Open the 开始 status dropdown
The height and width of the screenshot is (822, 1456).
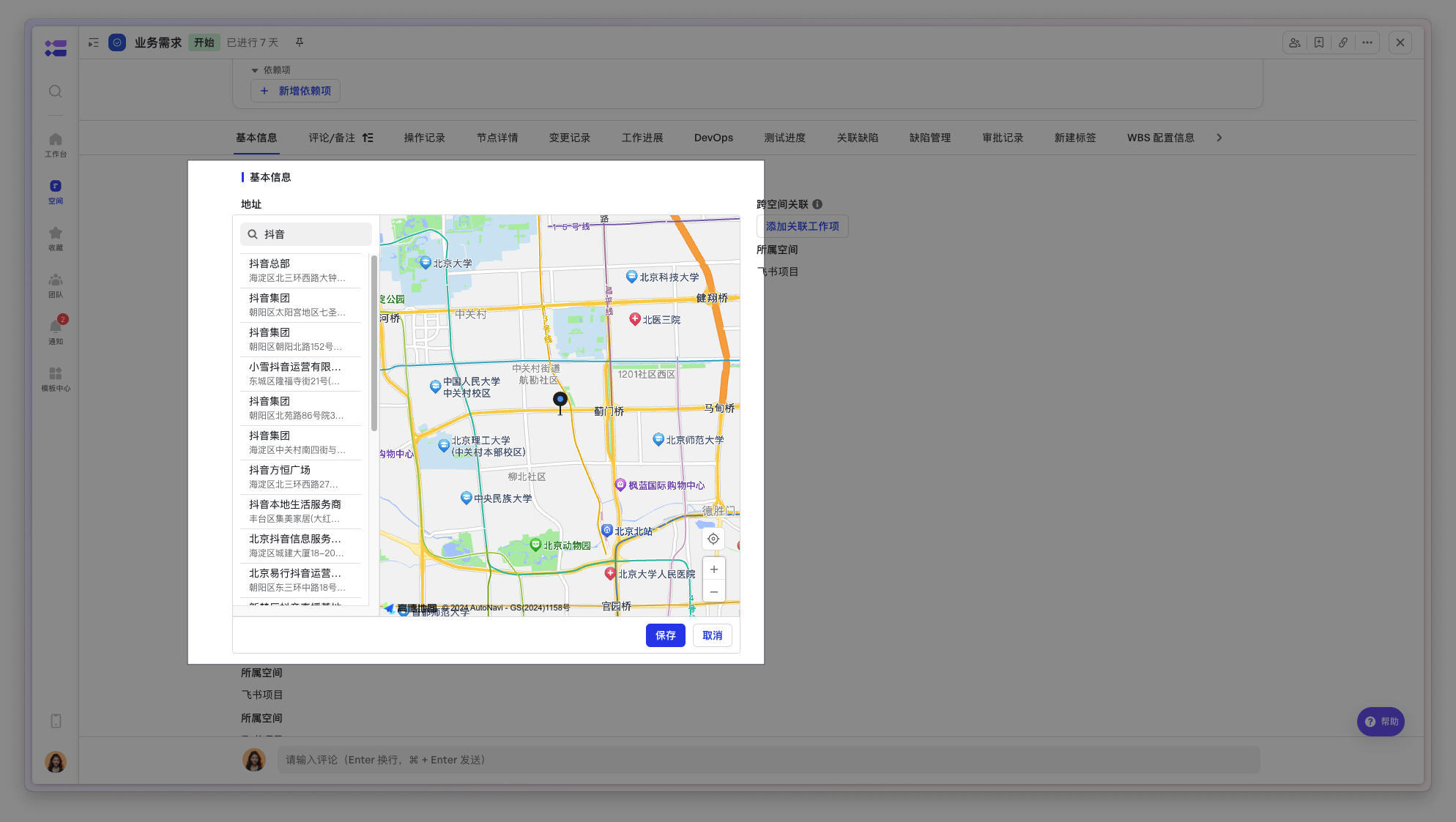tap(204, 42)
